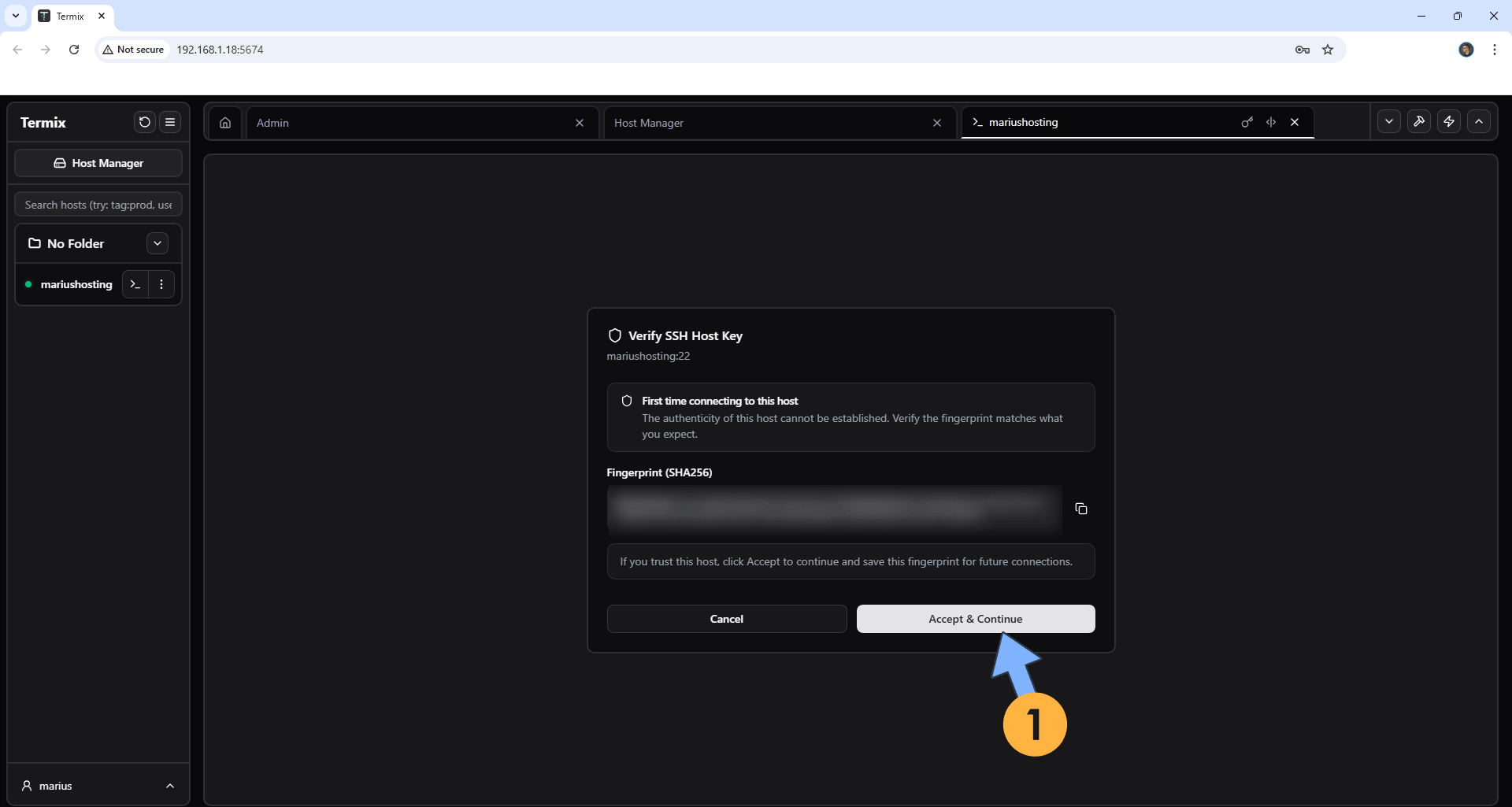Switch to the Host Manager tab

coord(764,123)
